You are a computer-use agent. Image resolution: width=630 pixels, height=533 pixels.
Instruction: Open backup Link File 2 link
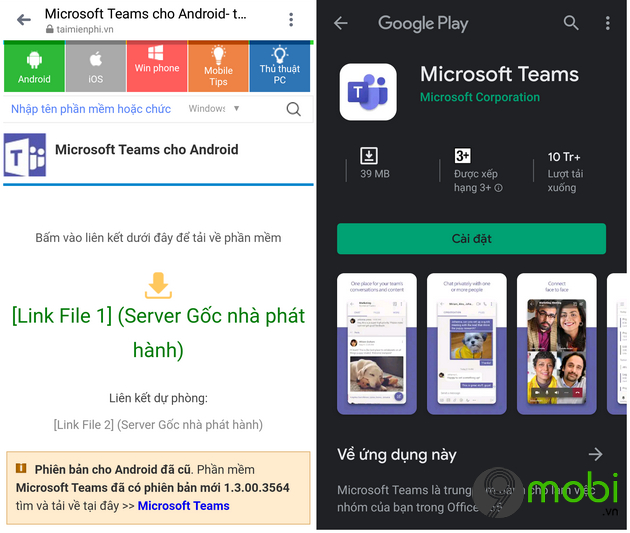[x=158, y=425]
